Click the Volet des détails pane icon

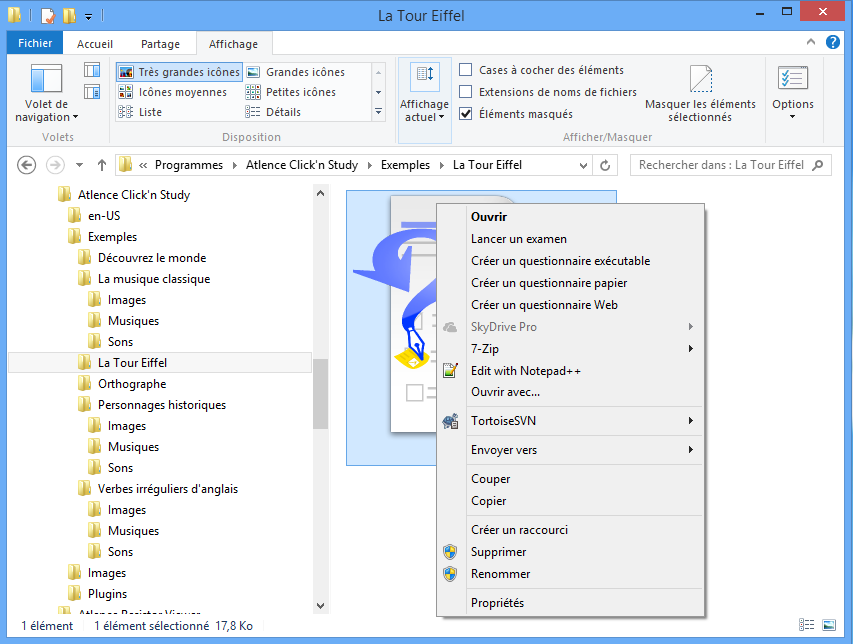[92, 91]
